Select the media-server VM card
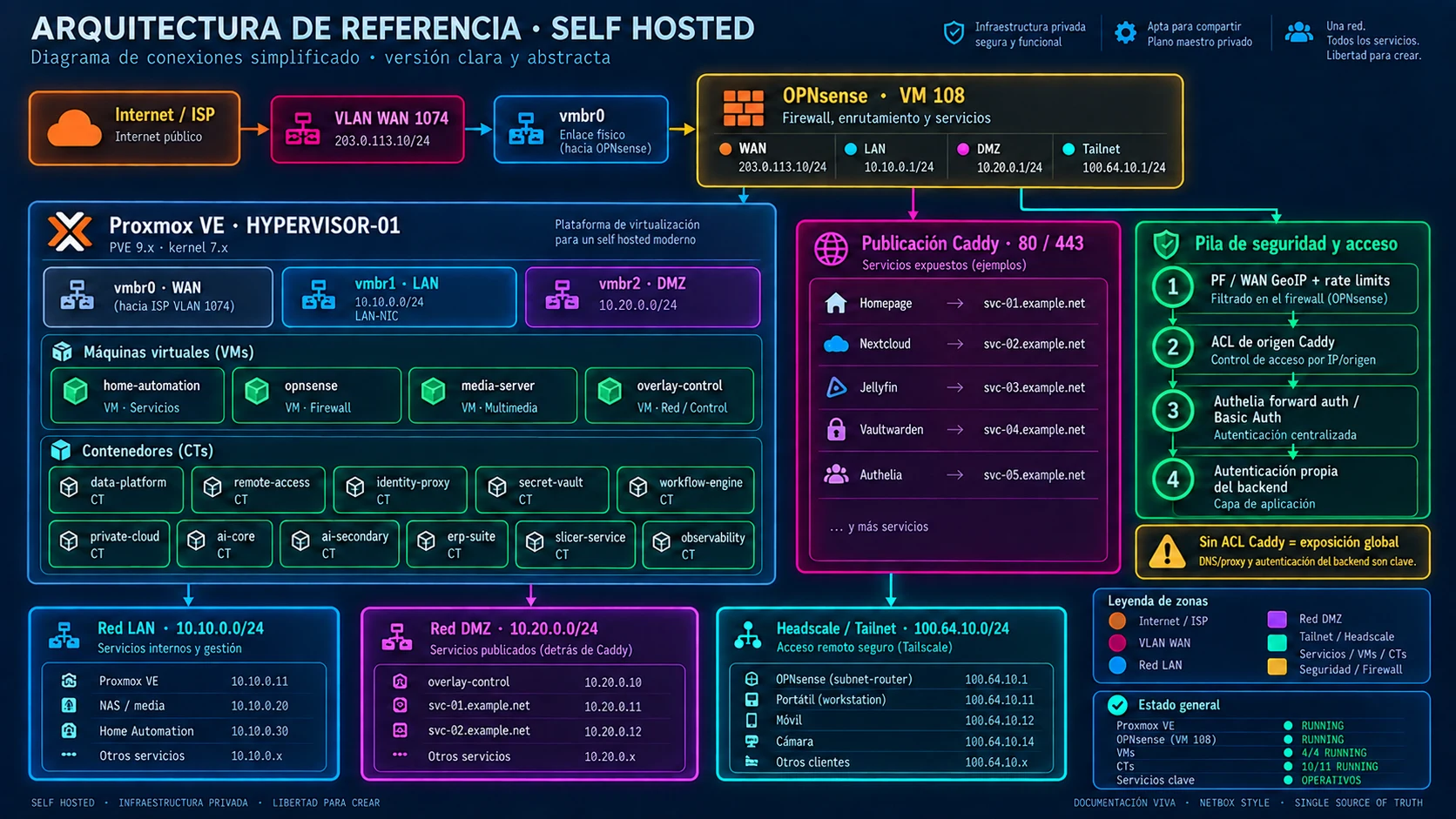The image size is (1456, 819). [x=493, y=395]
